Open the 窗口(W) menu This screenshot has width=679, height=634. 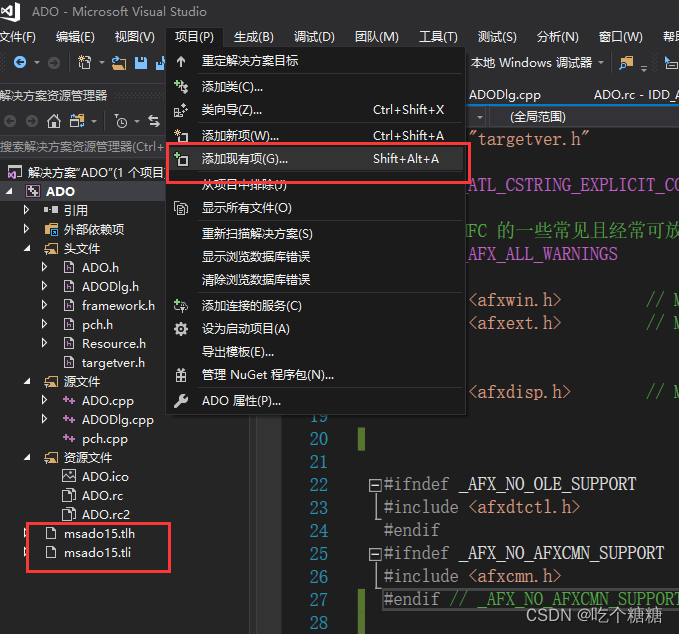(x=621, y=37)
